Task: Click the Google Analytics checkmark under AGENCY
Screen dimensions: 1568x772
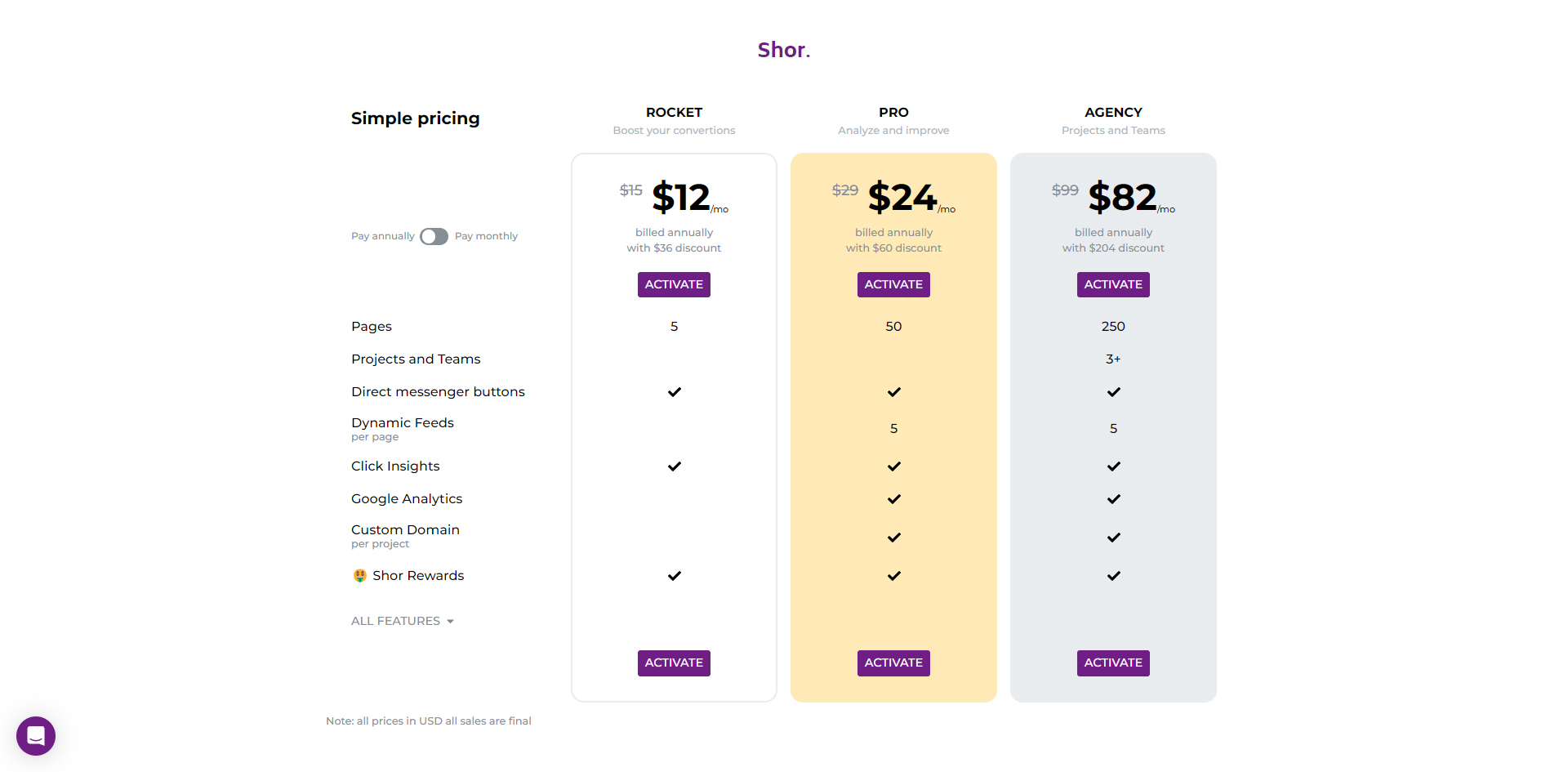Action: coord(1113,499)
